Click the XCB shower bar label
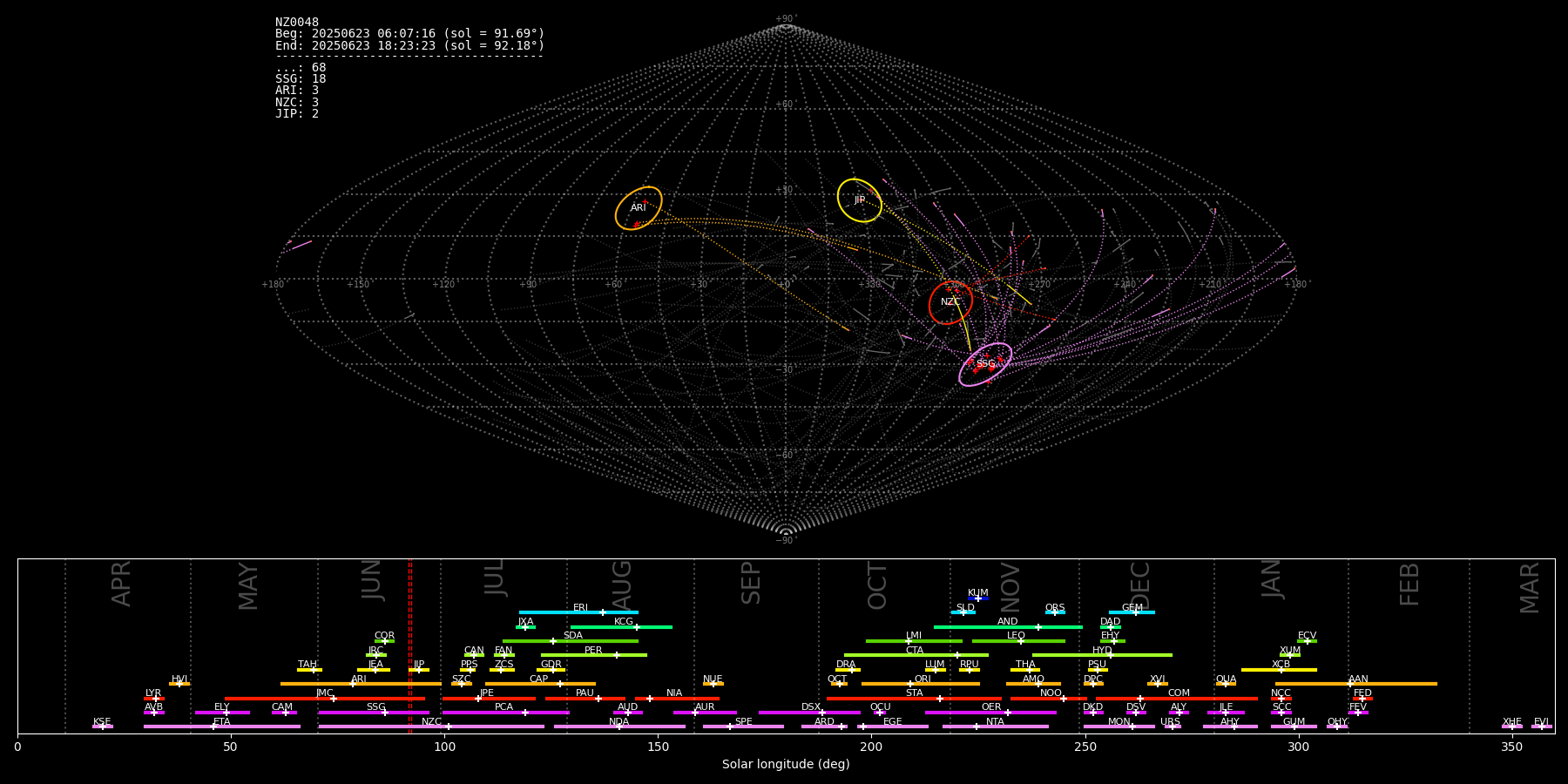This screenshot has height=784, width=1568. point(1281,665)
